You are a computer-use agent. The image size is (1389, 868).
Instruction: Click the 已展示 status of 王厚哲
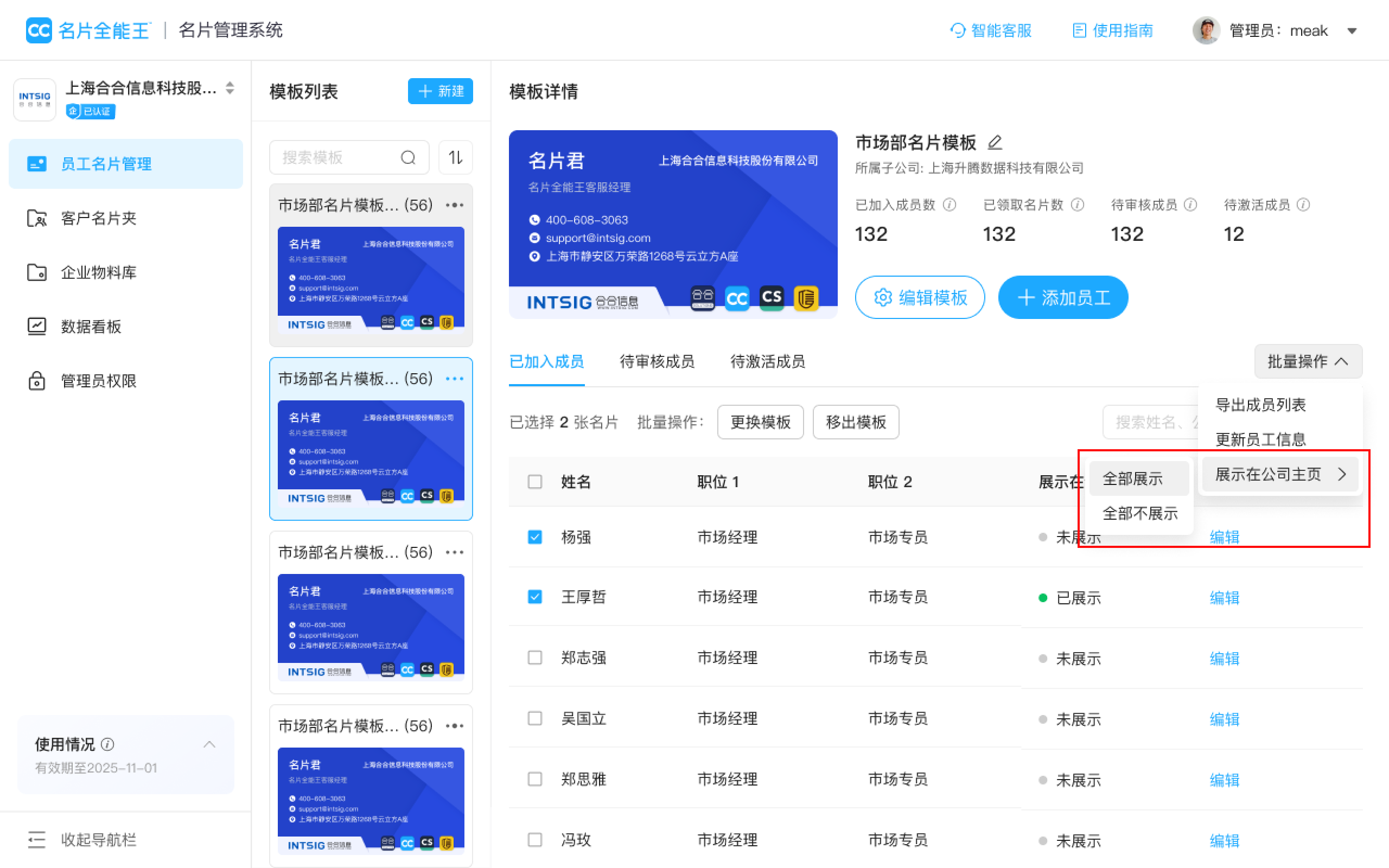tap(1070, 598)
